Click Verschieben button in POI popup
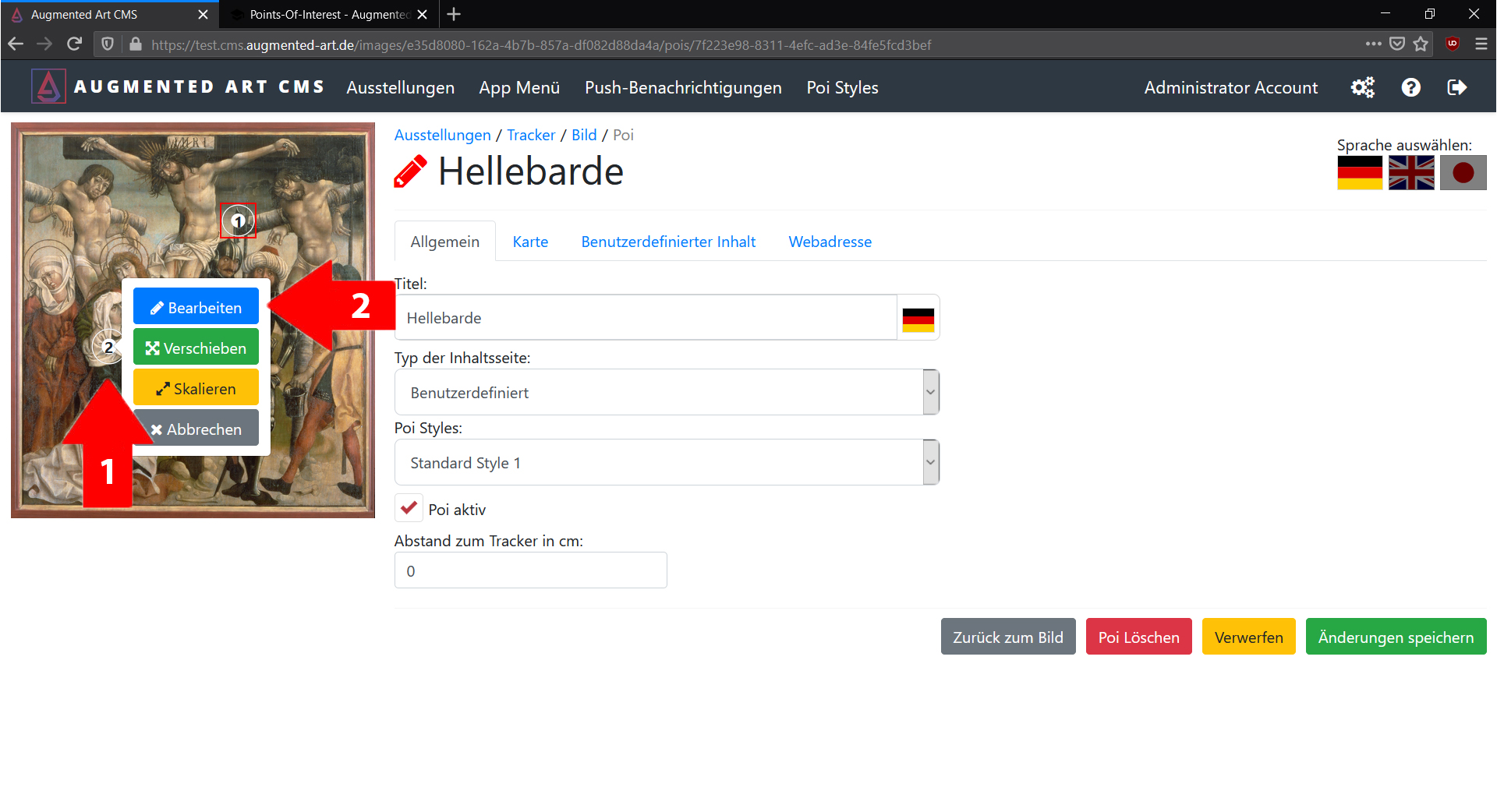Viewport: 1497px width, 812px height. click(196, 348)
